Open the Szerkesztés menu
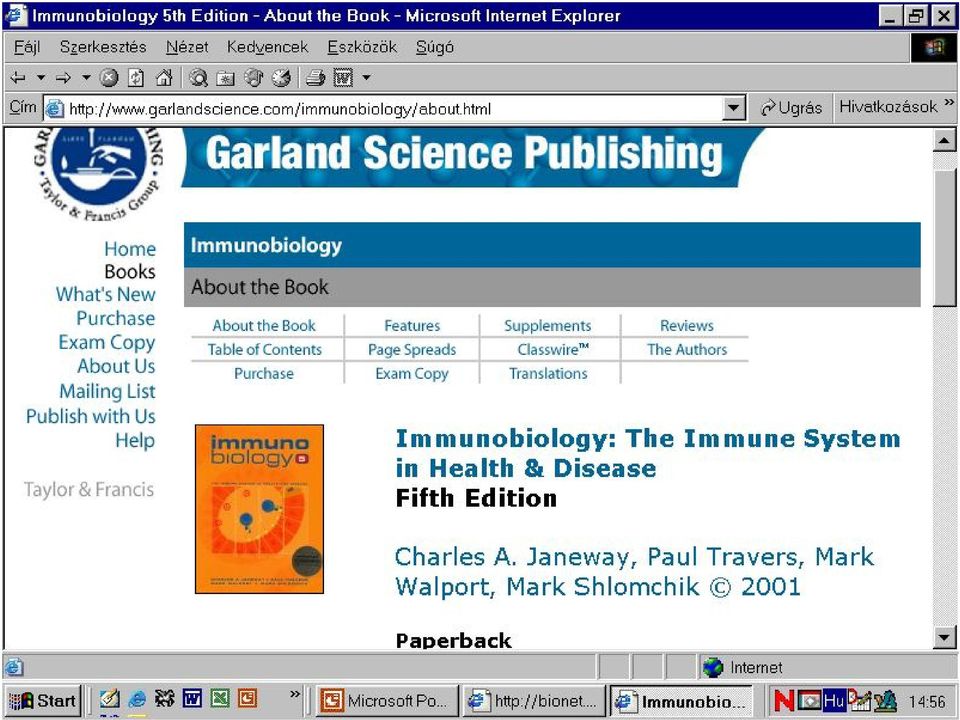This screenshot has height=720, width=960. 103,47
